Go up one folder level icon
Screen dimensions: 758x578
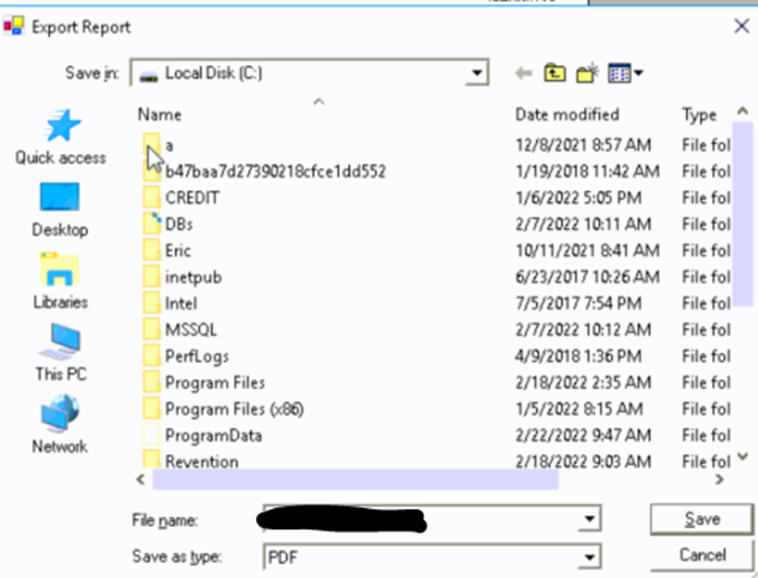[555, 73]
